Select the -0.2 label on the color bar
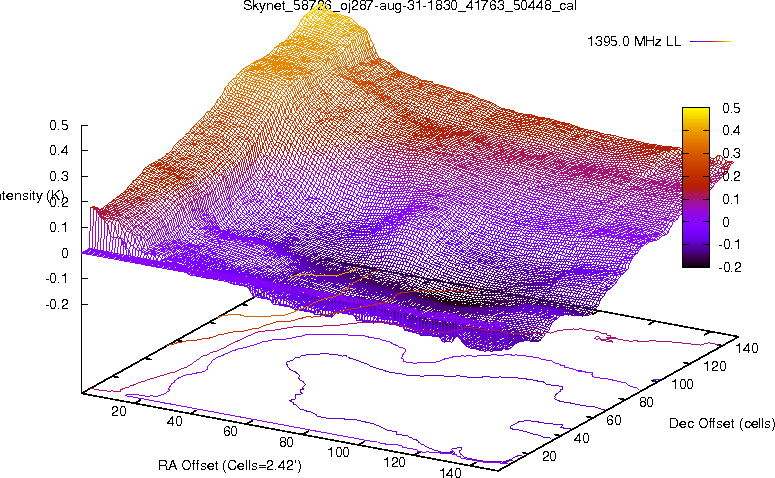The width and height of the screenshot is (775, 478). point(730,267)
